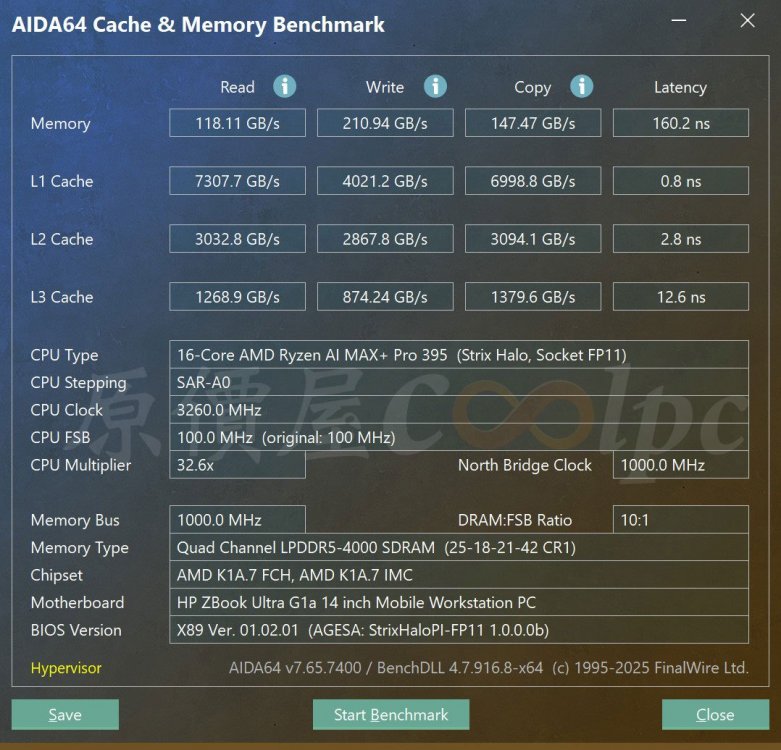Click the CPU Stepping label
The height and width of the screenshot is (750, 781).
[x=78, y=383]
